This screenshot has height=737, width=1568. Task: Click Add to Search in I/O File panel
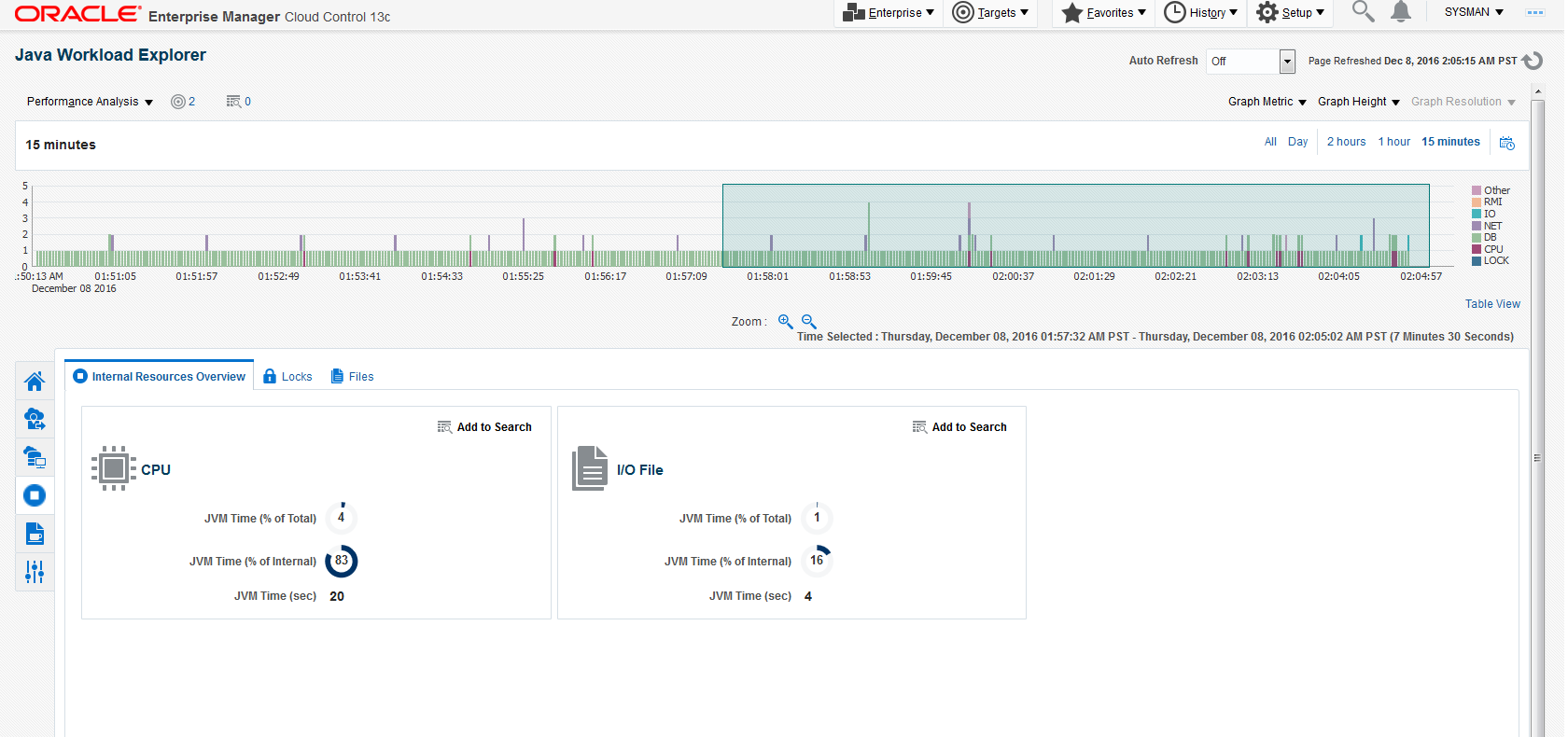point(959,427)
